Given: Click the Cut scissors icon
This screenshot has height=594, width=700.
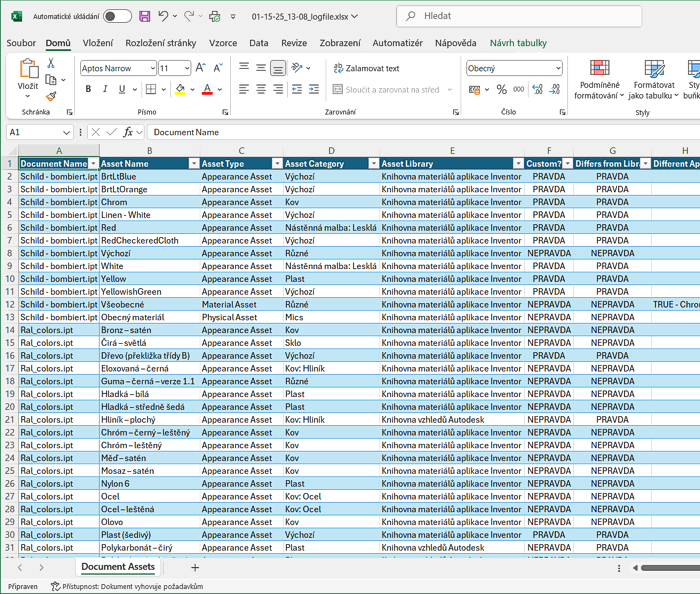Looking at the screenshot, I should 51,63.
